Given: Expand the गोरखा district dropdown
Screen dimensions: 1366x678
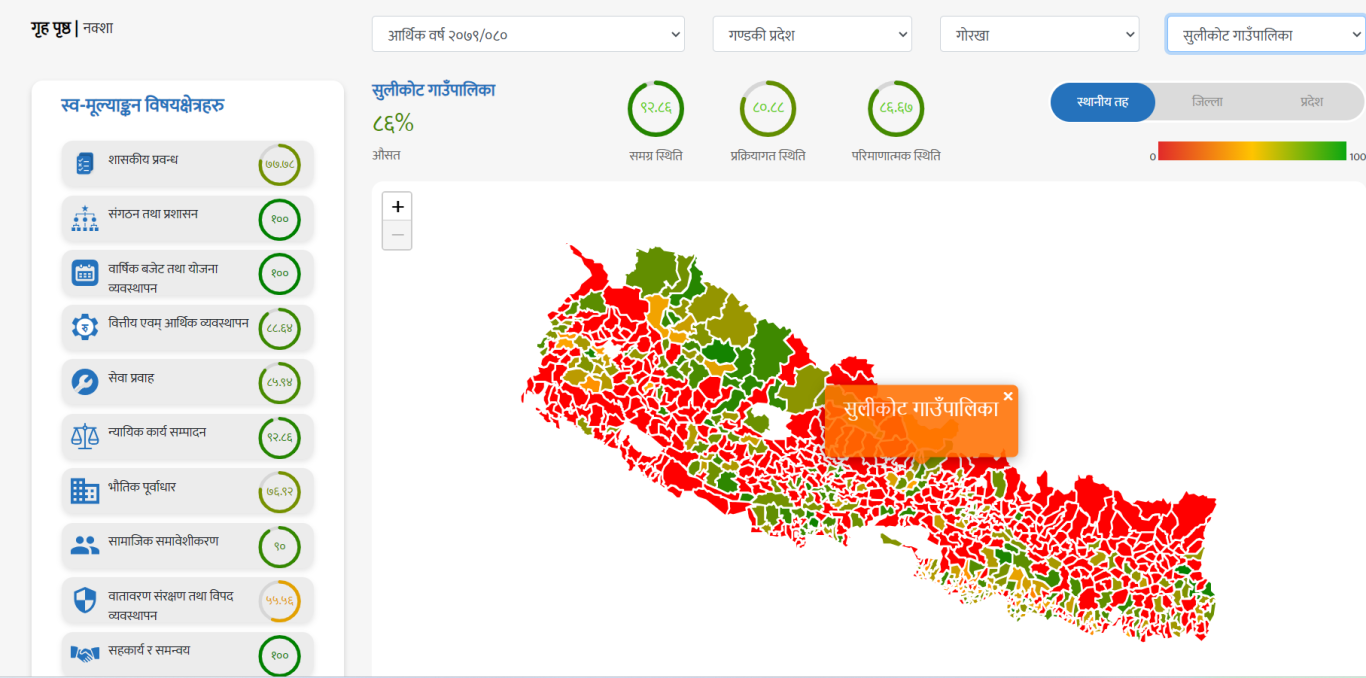Looking at the screenshot, I should point(1039,34).
